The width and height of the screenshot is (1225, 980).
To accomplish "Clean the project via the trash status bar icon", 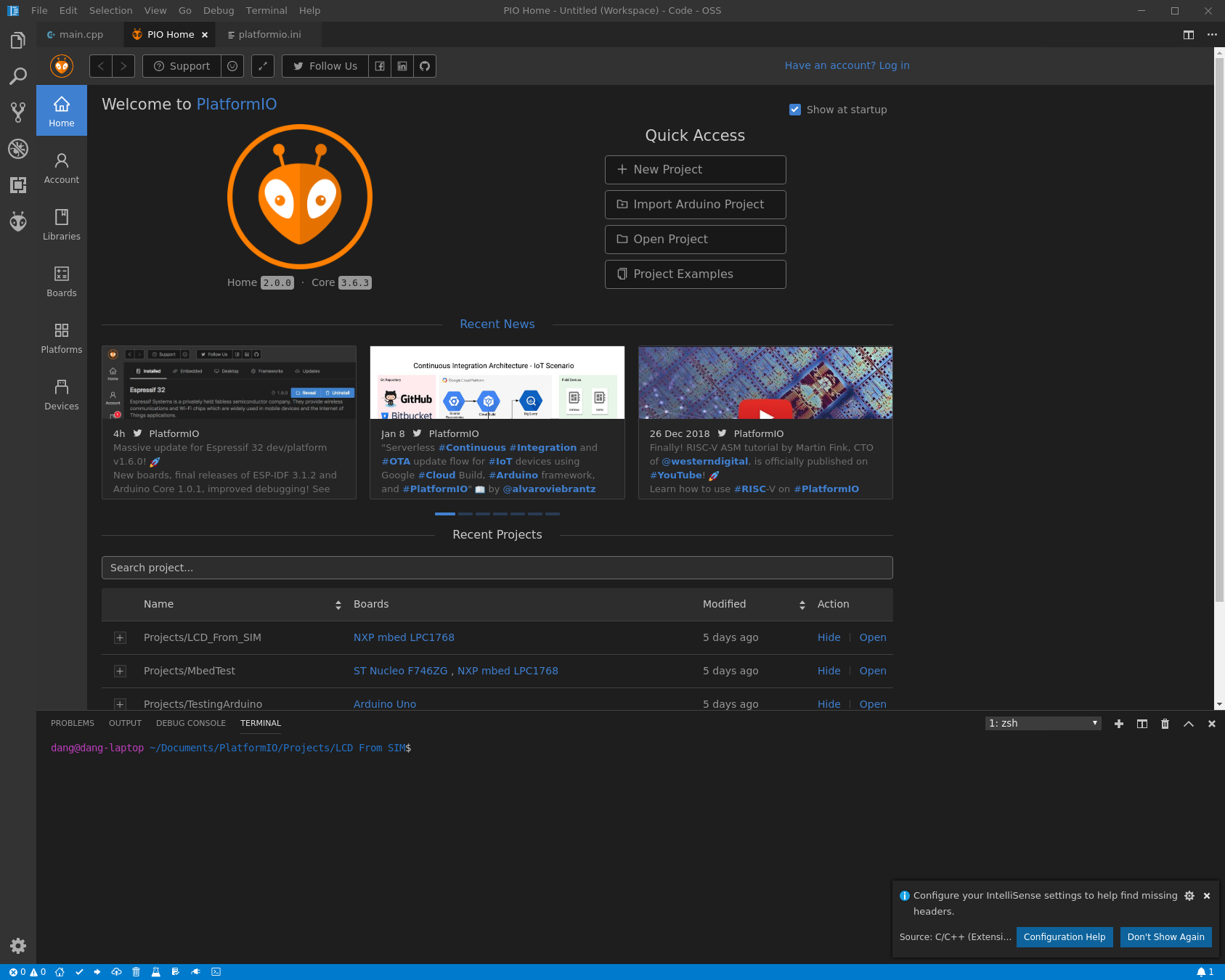I will [x=136, y=972].
